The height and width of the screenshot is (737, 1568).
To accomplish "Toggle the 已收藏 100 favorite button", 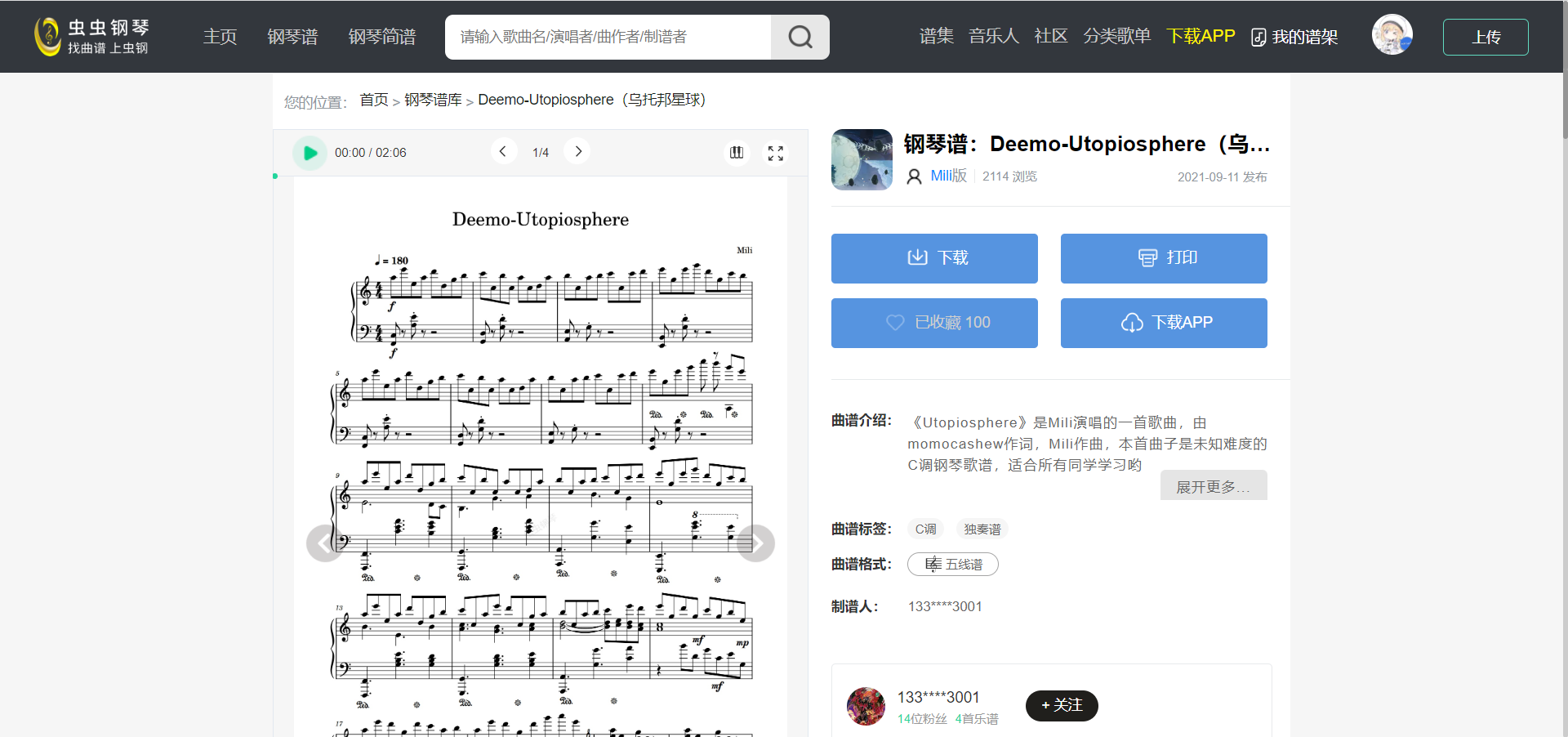I will pos(934,323).
